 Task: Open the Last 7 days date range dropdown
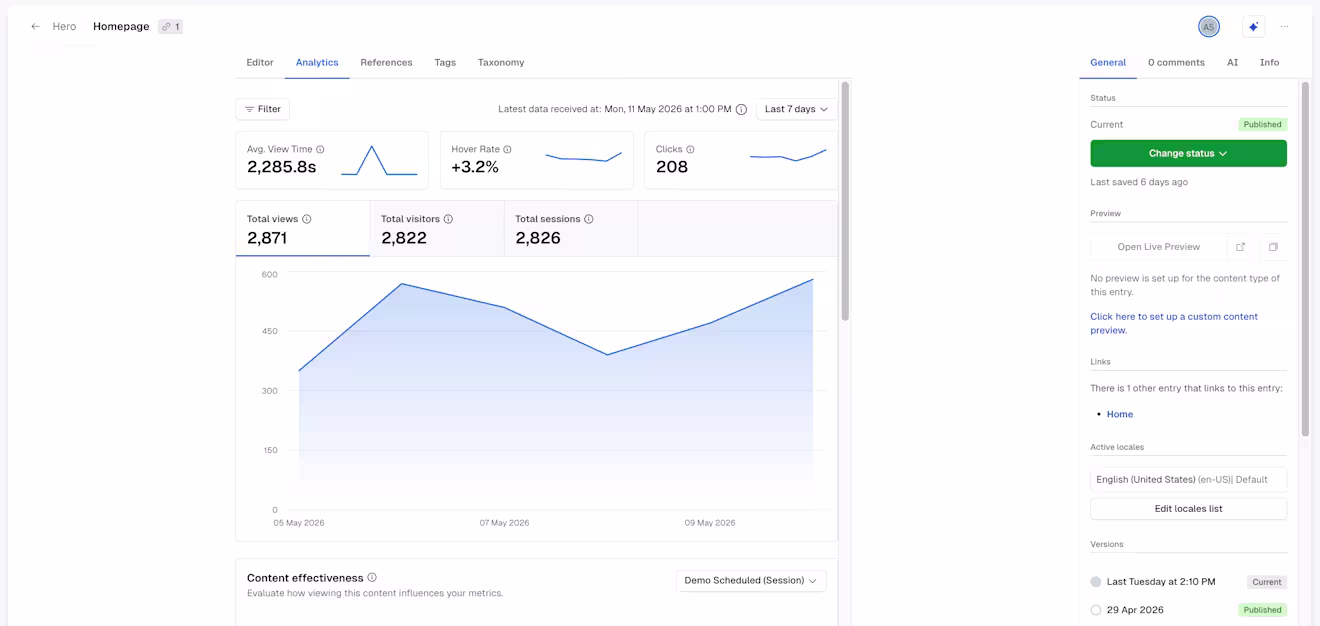[x=797, y=109]
